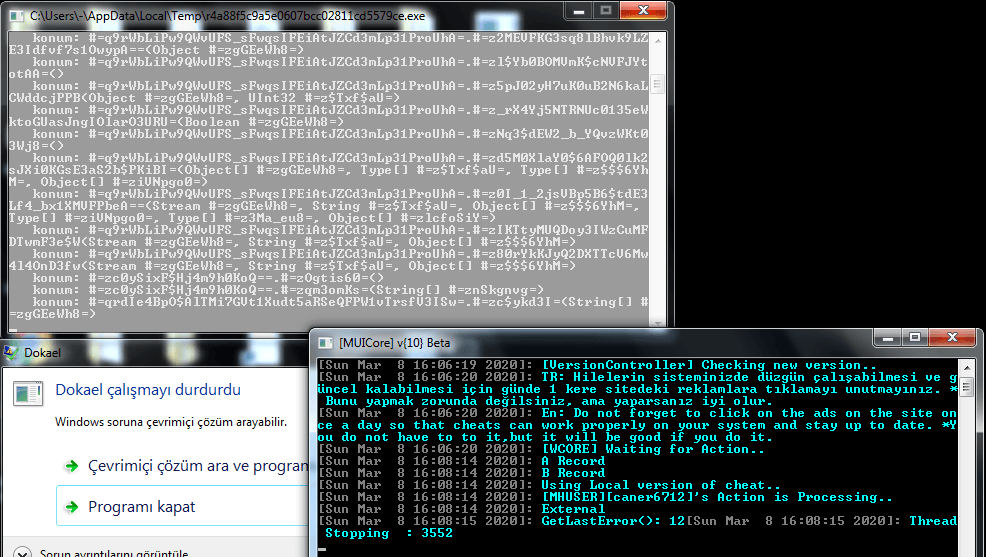Click the MUICore window title bar icon
The image size is (986, 557).
[325, 343]
